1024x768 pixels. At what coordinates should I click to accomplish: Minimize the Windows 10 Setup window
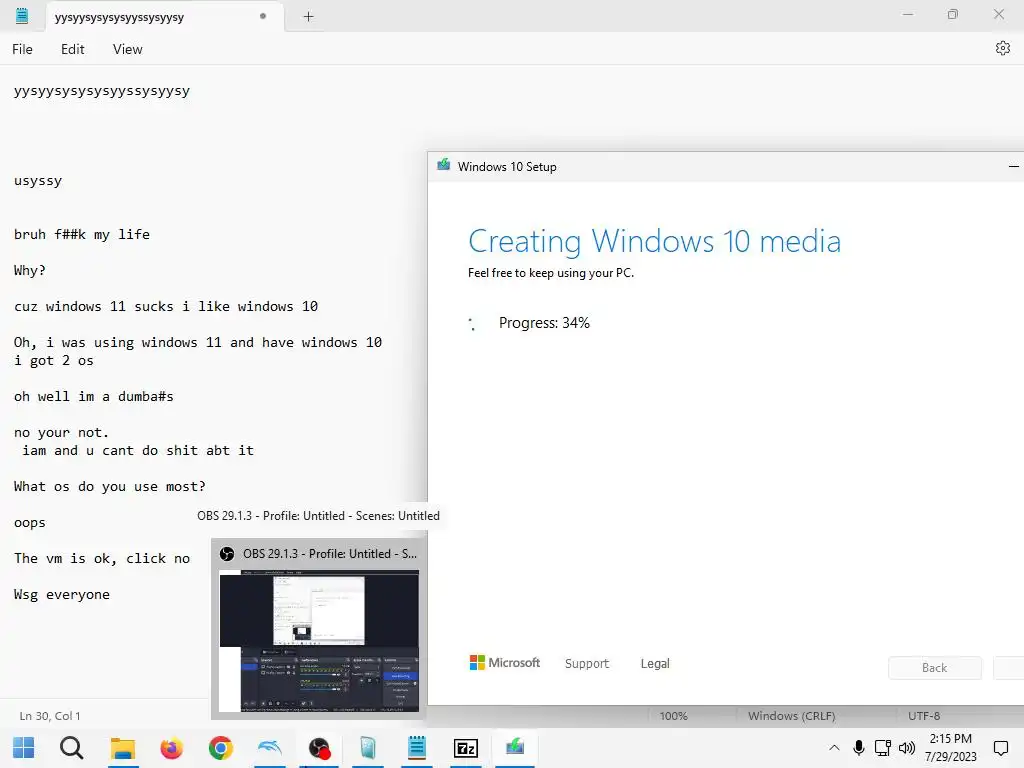tap(1013, 167)
